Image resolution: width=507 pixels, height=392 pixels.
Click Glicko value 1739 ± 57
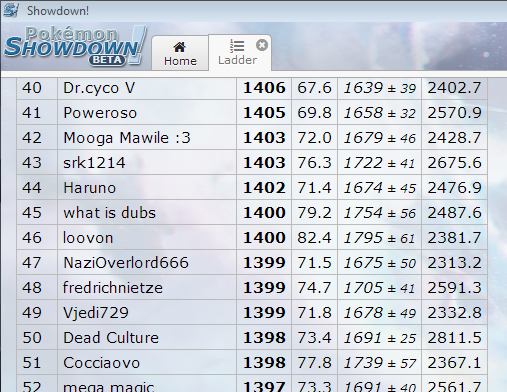tap(379, 363)
